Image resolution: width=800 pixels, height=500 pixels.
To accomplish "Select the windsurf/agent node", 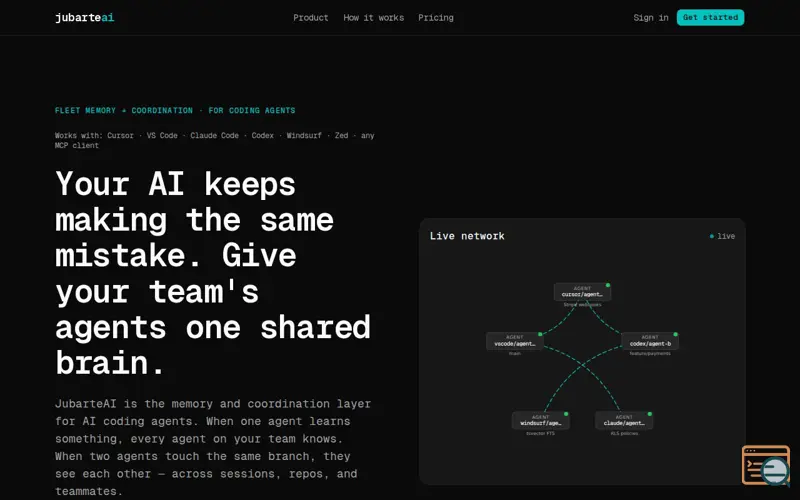I will [540, 420].
